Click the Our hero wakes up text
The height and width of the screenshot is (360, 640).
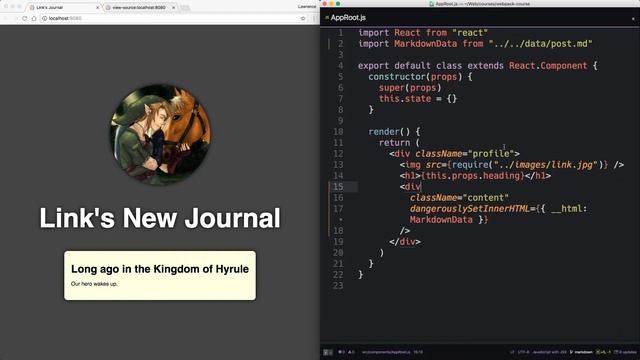[94, 284]
